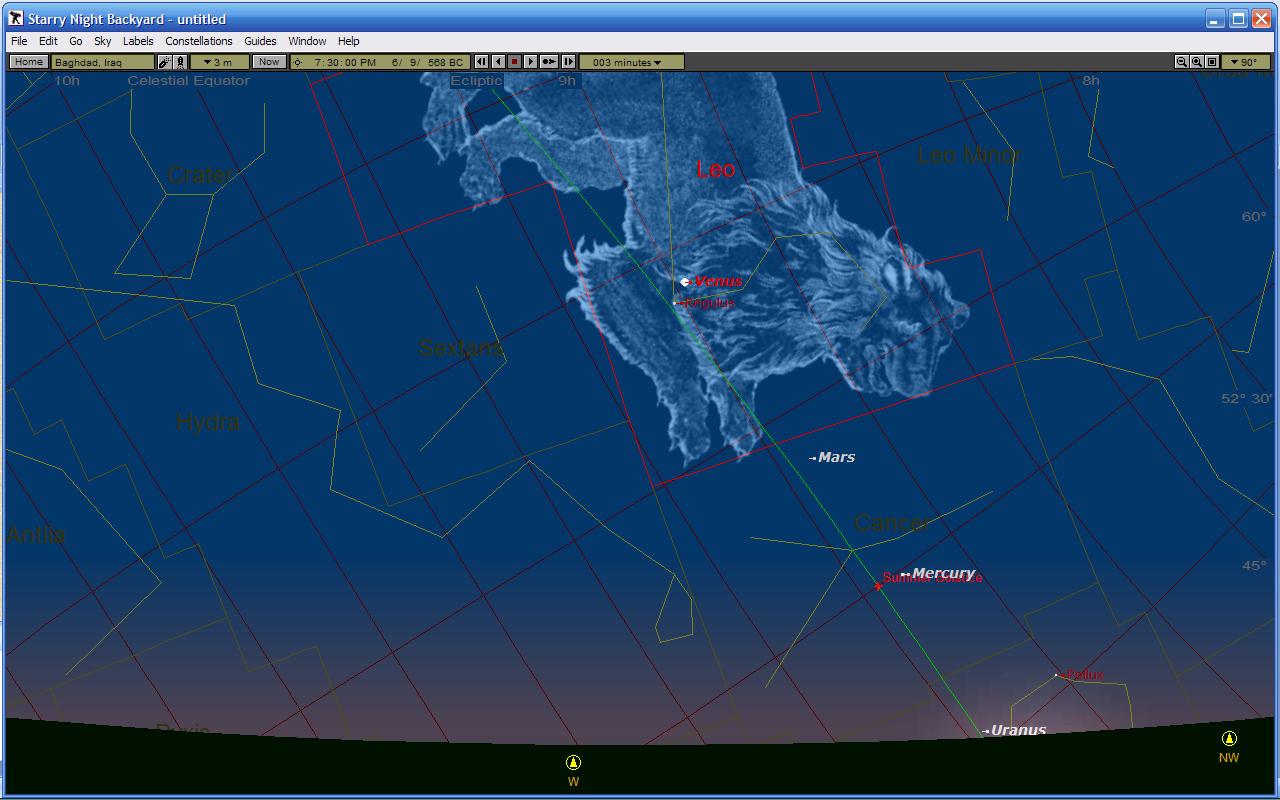Open the Edit menu
Screen dimensions: 1280x800
coord(48,41)
